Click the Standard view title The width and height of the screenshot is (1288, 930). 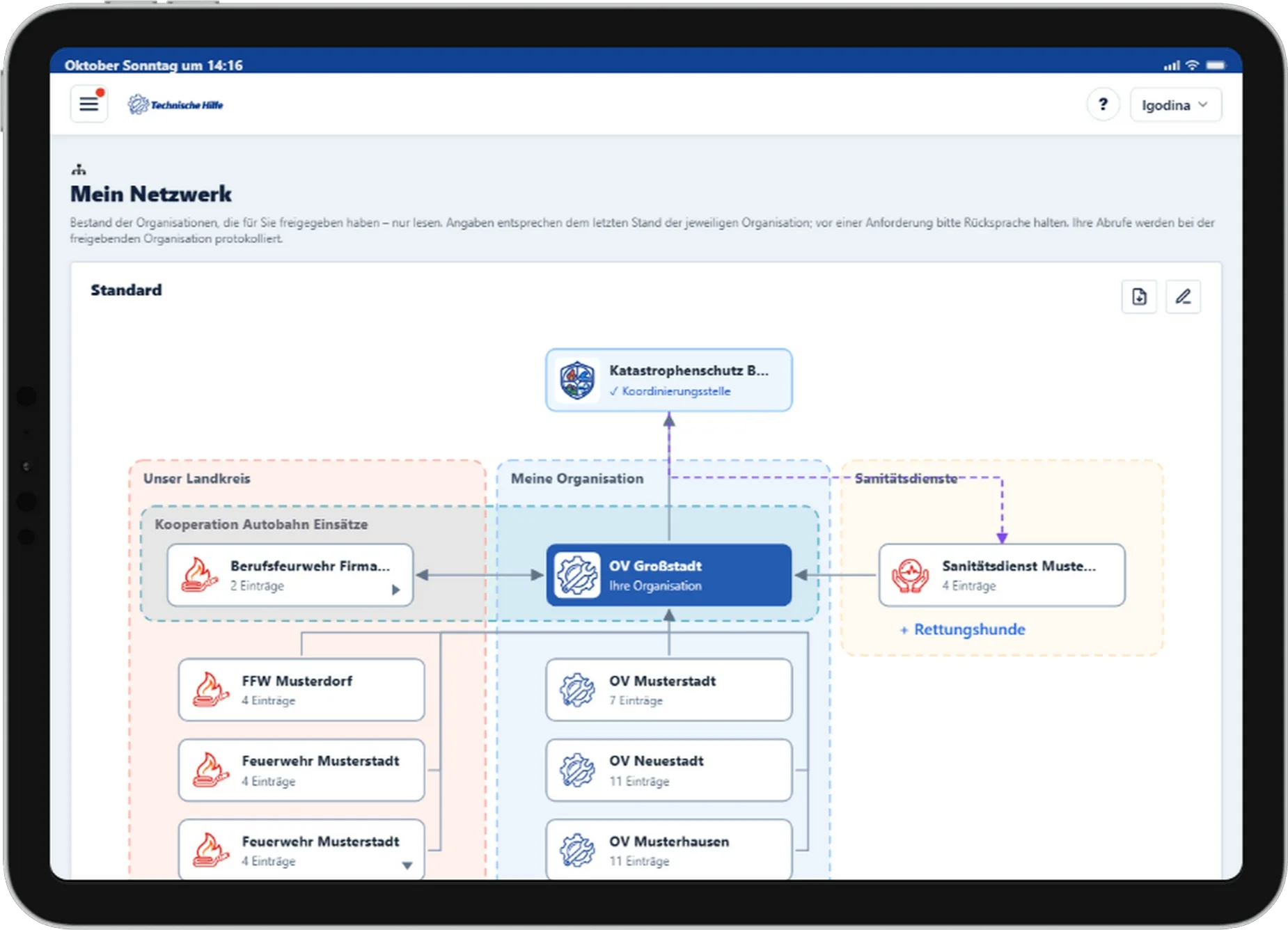click(x=126, y=290)
